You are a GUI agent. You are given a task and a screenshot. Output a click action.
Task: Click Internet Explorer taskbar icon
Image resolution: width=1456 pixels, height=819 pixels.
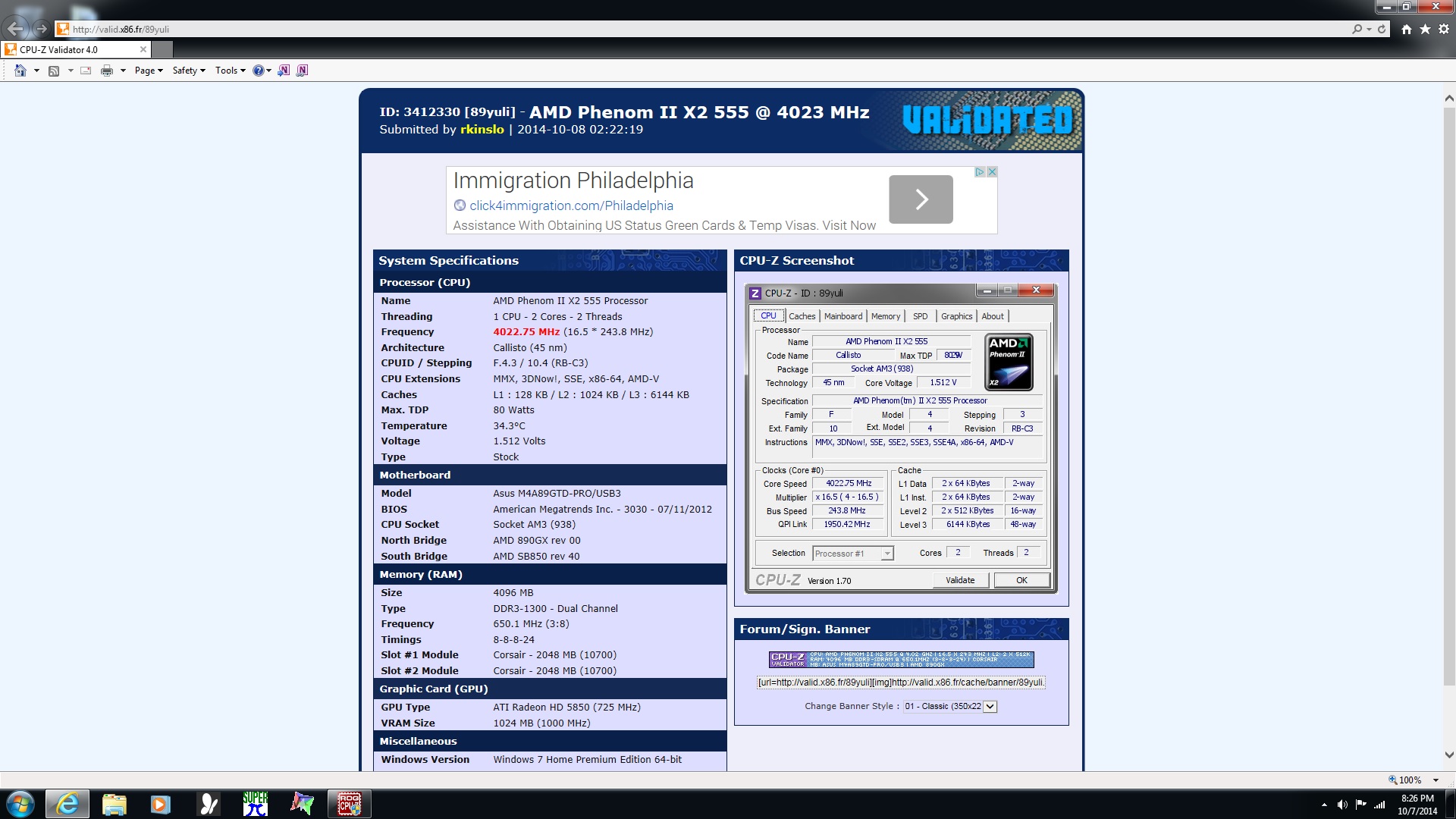(67, 804)
